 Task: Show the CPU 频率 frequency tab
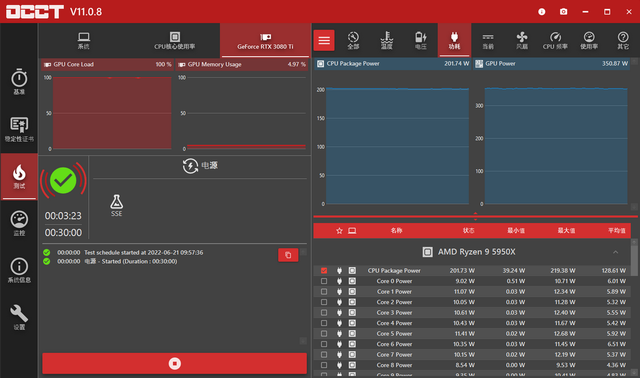click(x=555, y=40)
